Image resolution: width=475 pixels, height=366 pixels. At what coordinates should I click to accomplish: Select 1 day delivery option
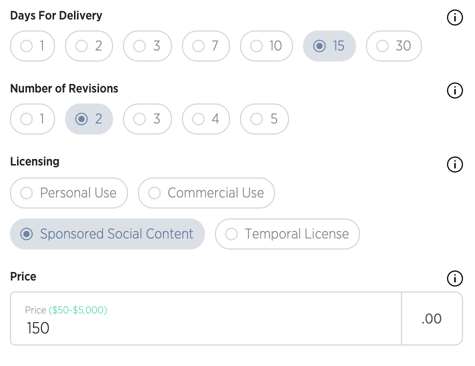click(x=32, y=46)
